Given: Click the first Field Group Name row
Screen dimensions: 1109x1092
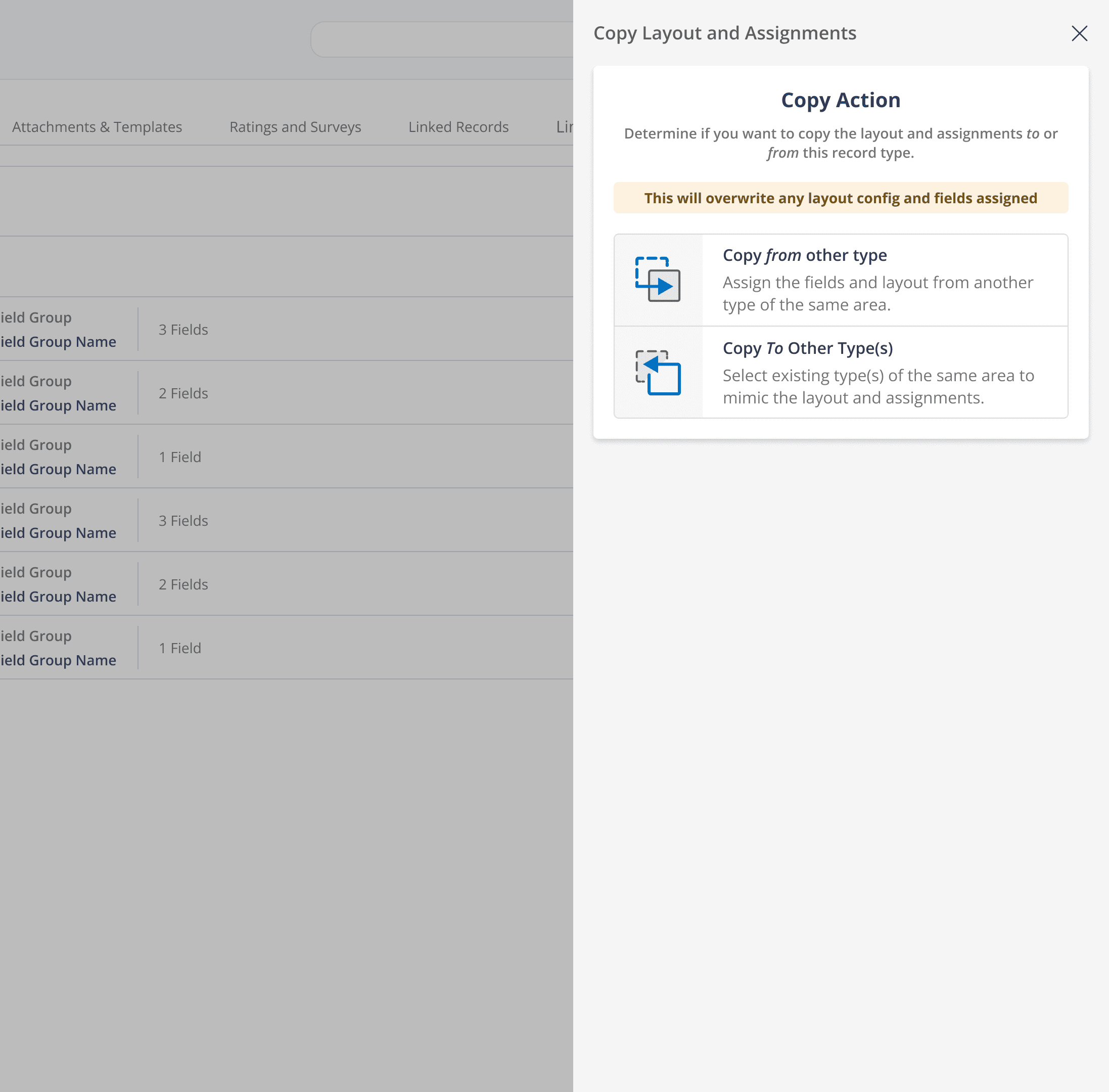Looking at the screenshot, I should point(58,342).
